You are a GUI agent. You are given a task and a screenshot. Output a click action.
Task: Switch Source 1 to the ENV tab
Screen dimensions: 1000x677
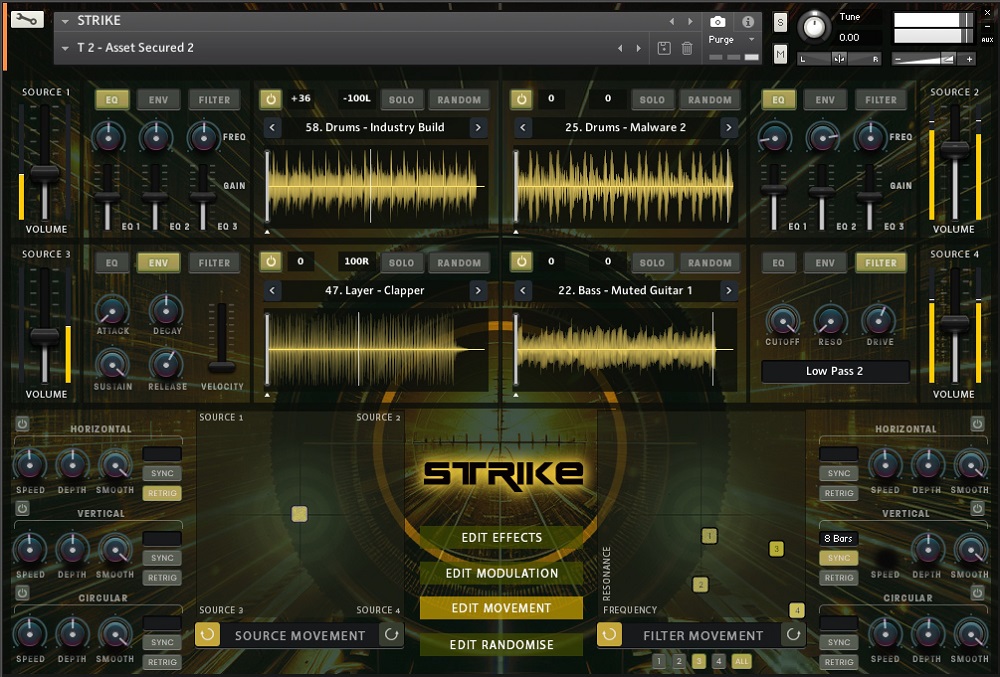coord(158,100)
